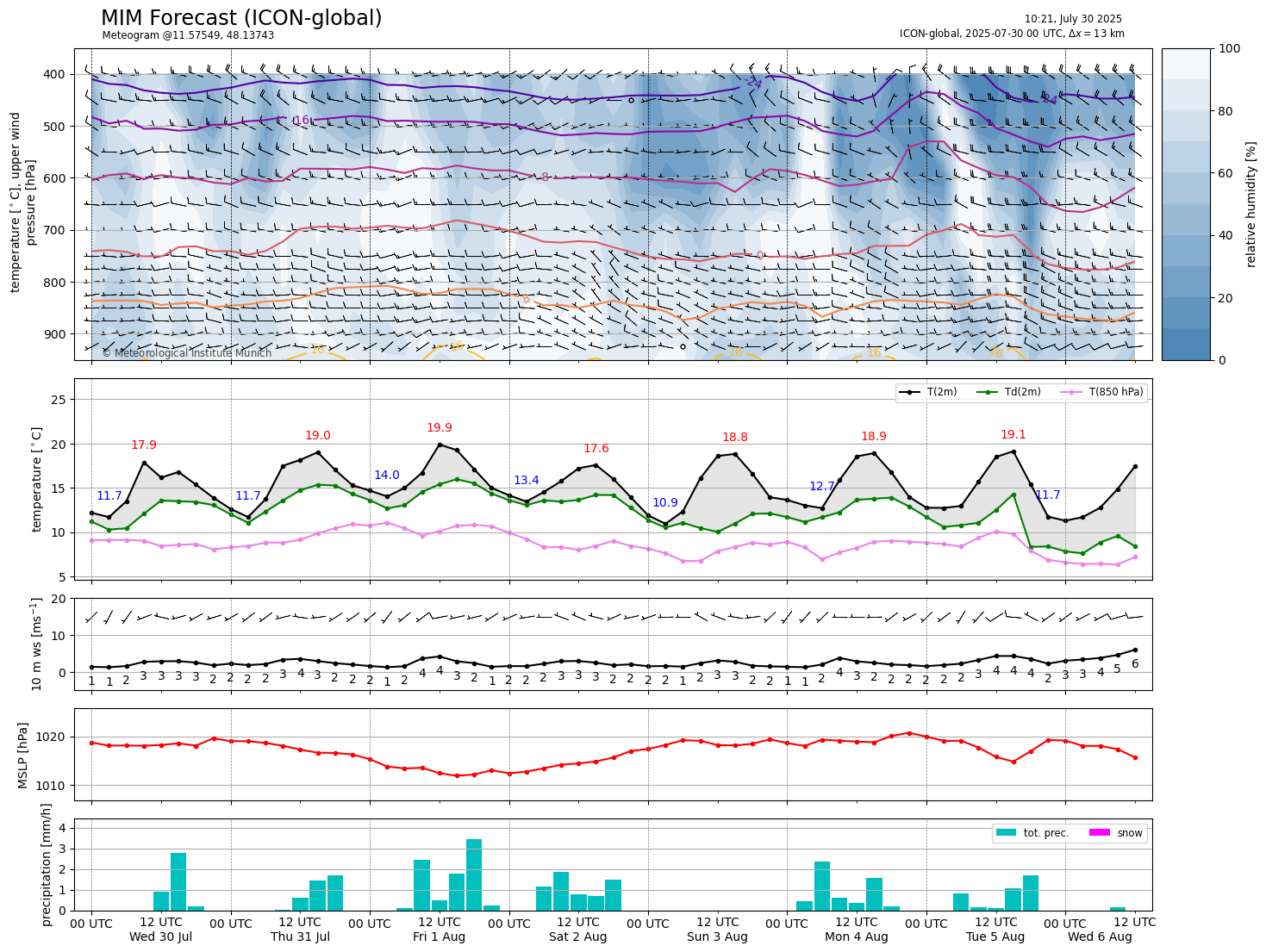The height and width of the screenshot is (952, 1266).
Task: Click the "relative humidity [%]" colorbar label
Action: 1250,204
